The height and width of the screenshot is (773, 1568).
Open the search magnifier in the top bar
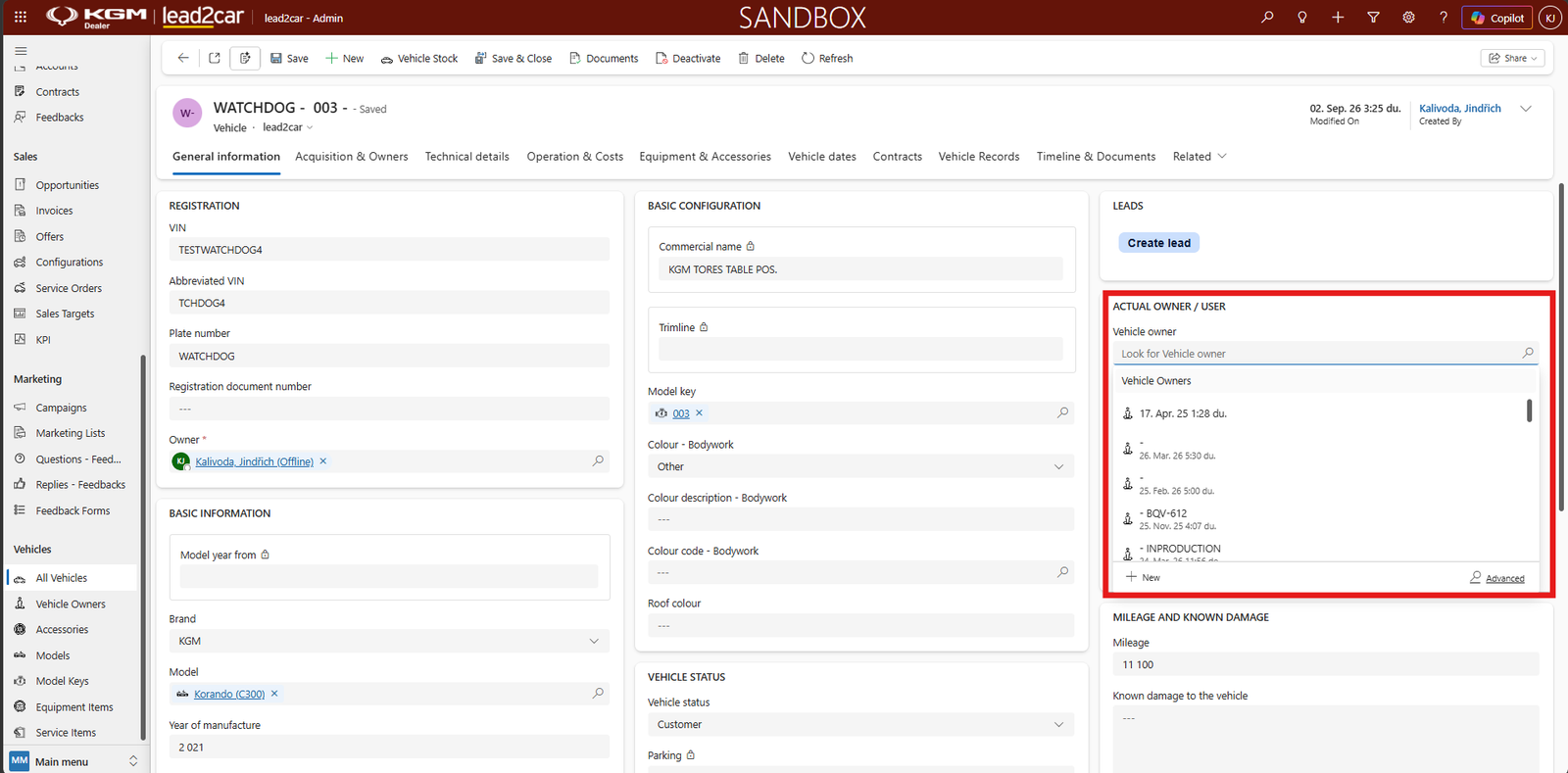(x=1267, y=18)
